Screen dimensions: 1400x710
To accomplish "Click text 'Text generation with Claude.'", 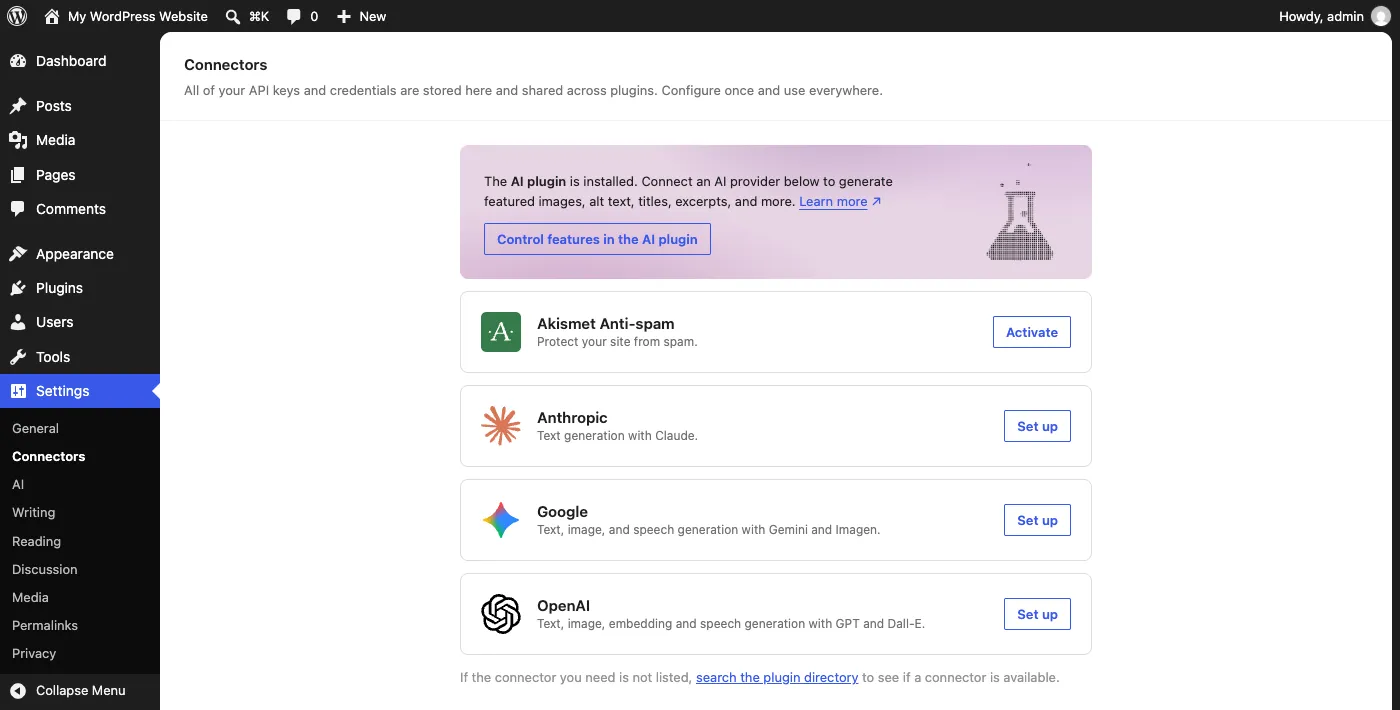I will coord(617,436).
